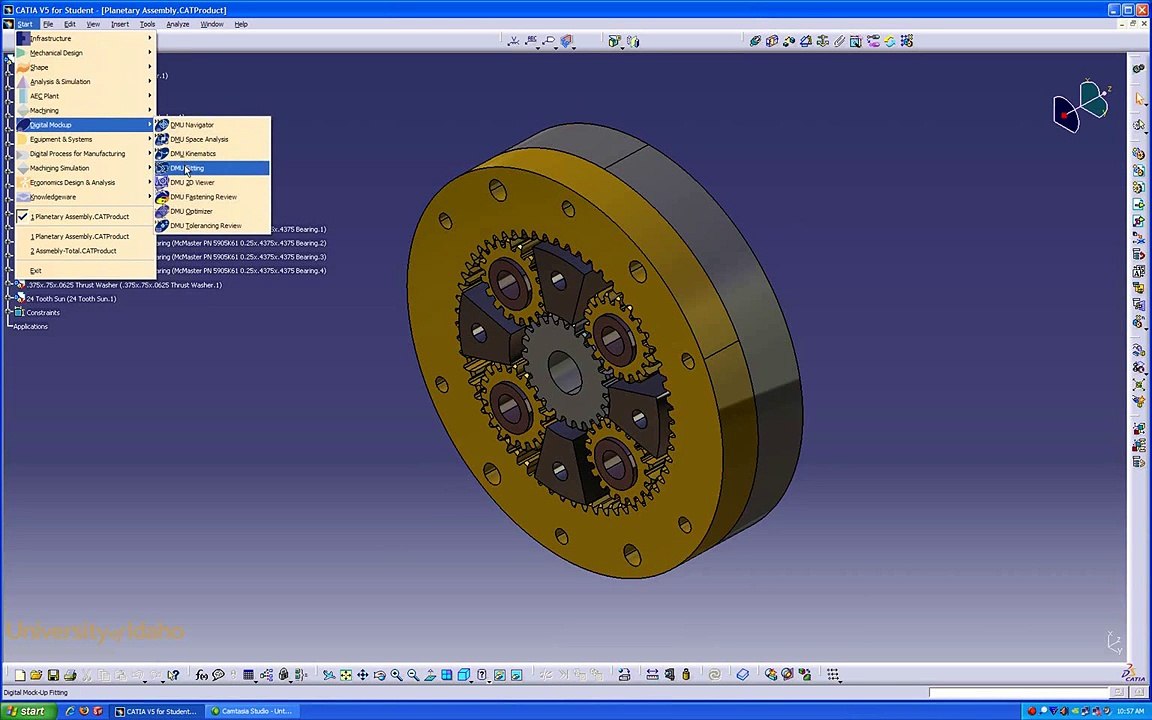Switch to Camtasia Studio taskbar button
The width and height of the screenshot is (1152, 720).
[x=252, y=711]
